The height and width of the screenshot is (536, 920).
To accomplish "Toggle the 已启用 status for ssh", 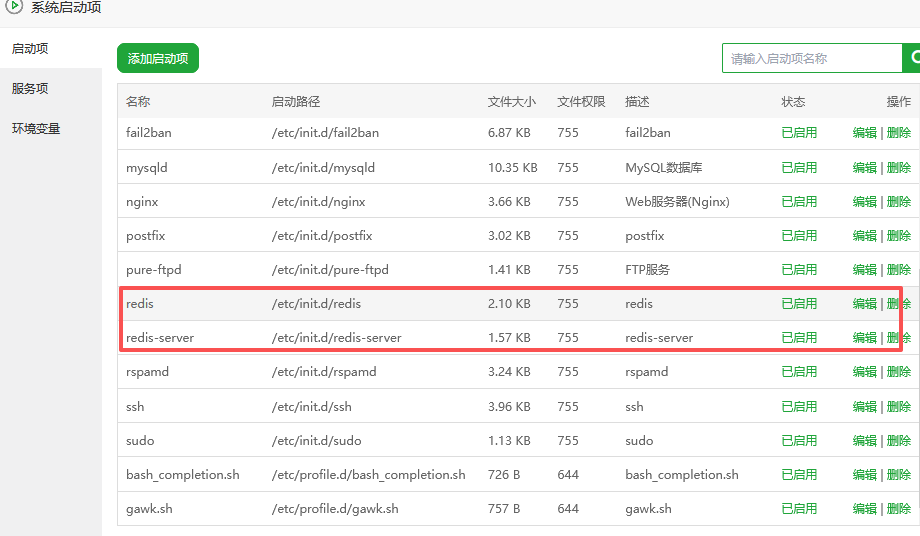I will 799,406.
